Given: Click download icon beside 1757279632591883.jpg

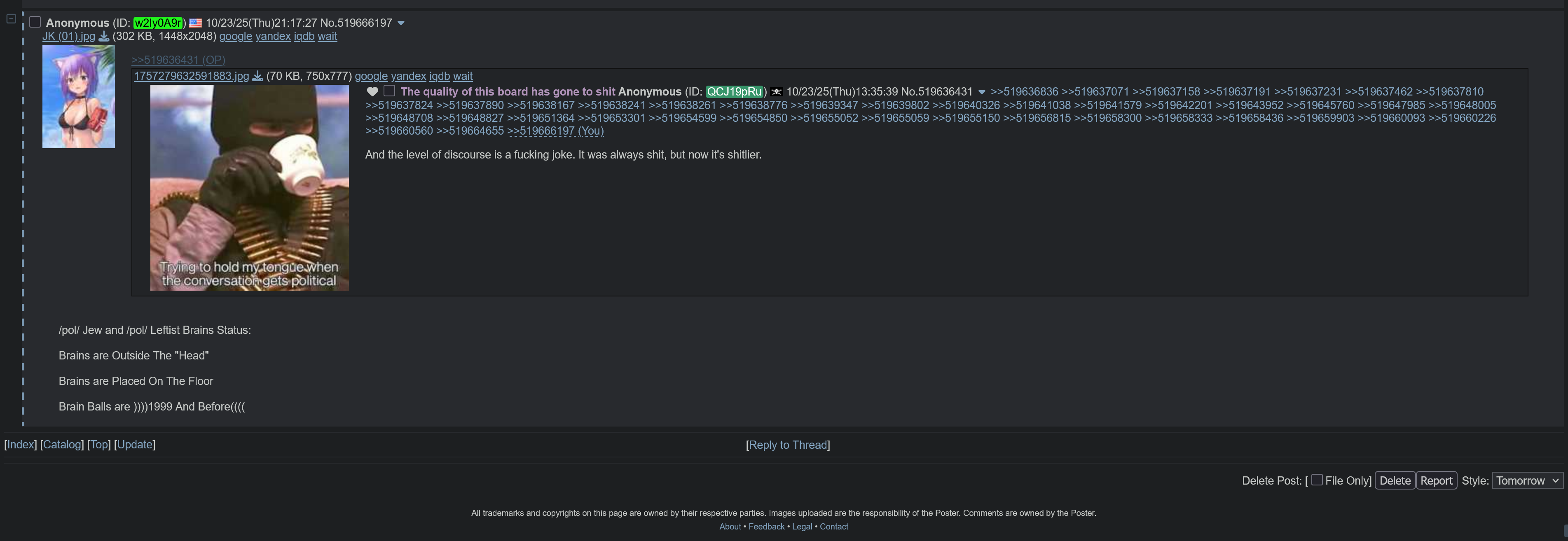Looking at the screenshot, I should (257, 77).
